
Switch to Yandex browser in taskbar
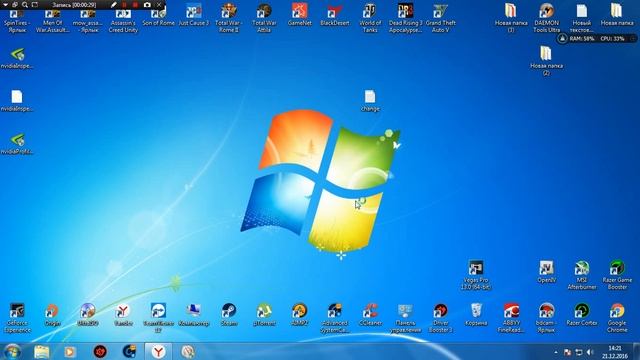[158, 351]
